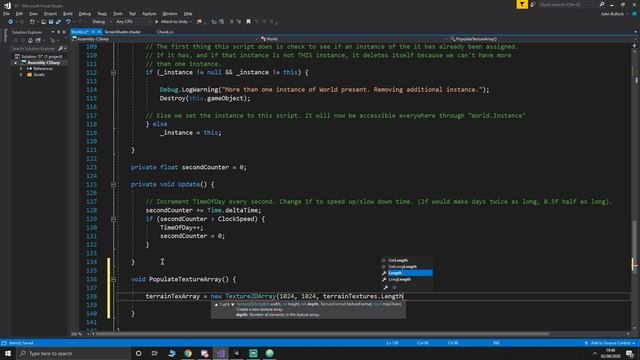Viewport: 640px width, 360px height.
Task: Open the View menu
Action: pyautogui.click(x=33, y=13)
